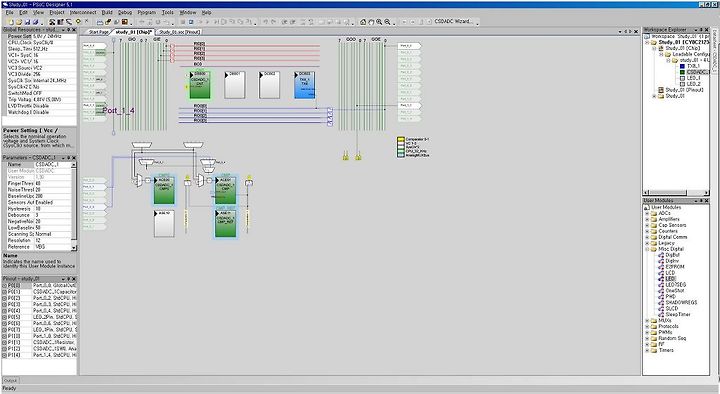Expand the PWMs folder

pyautogui.click(x=647, y=332)
